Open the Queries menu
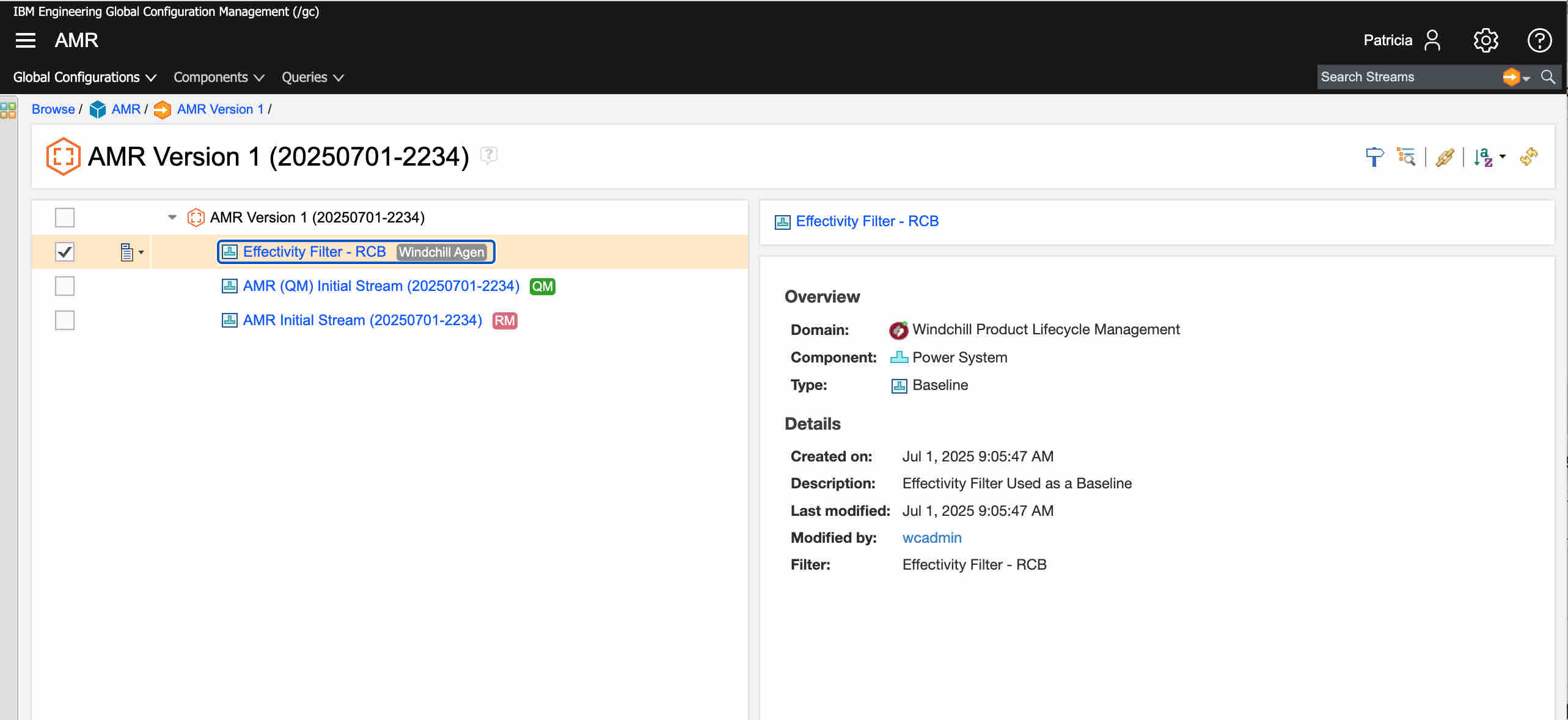Screen dimensions: 1568x720 [x=312, y=77]
